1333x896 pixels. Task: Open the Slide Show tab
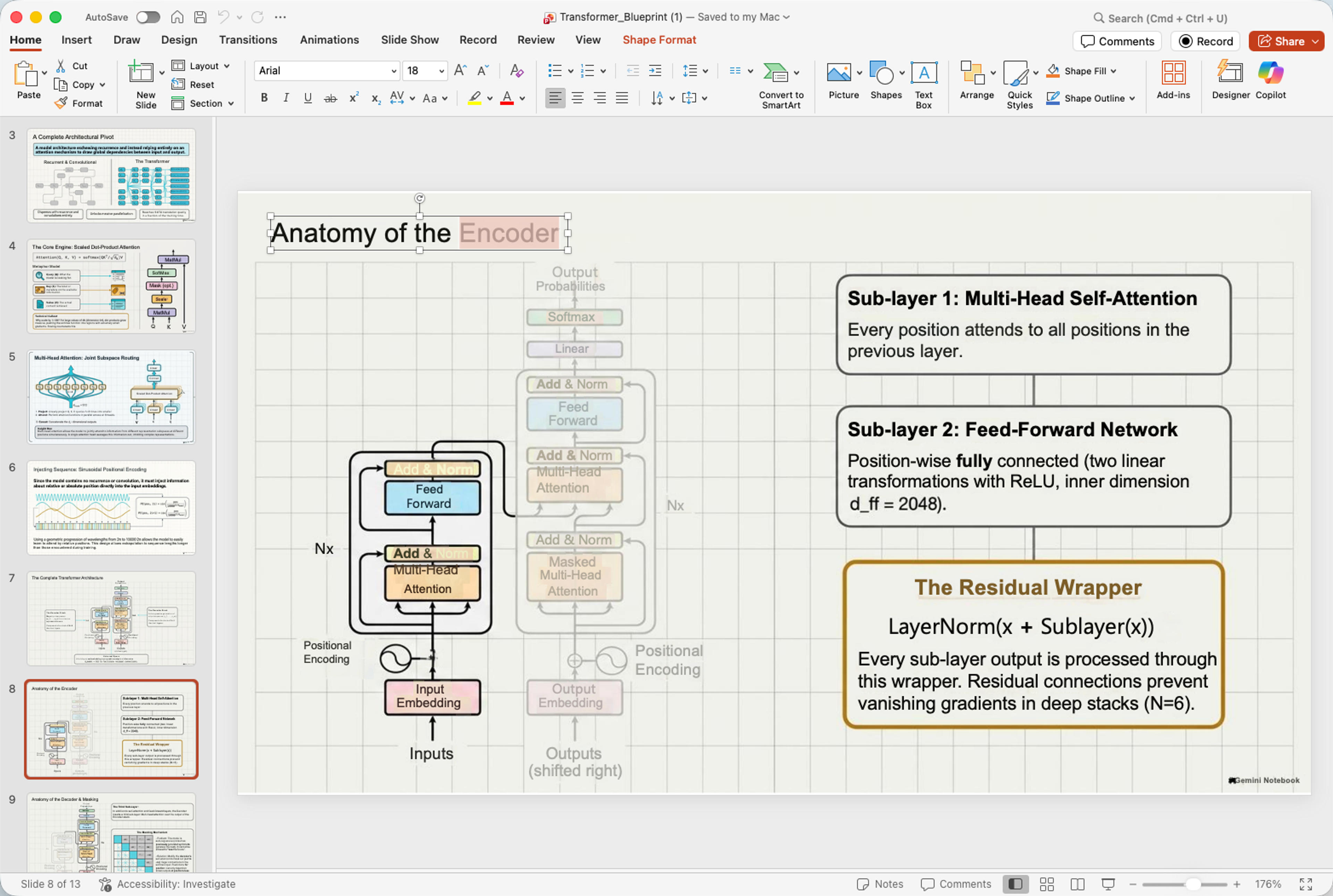click(410, 40)
